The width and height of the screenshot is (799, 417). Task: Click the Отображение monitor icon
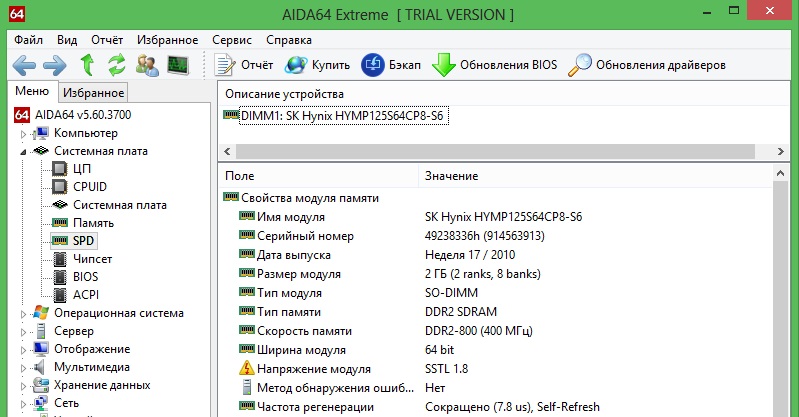41,349
